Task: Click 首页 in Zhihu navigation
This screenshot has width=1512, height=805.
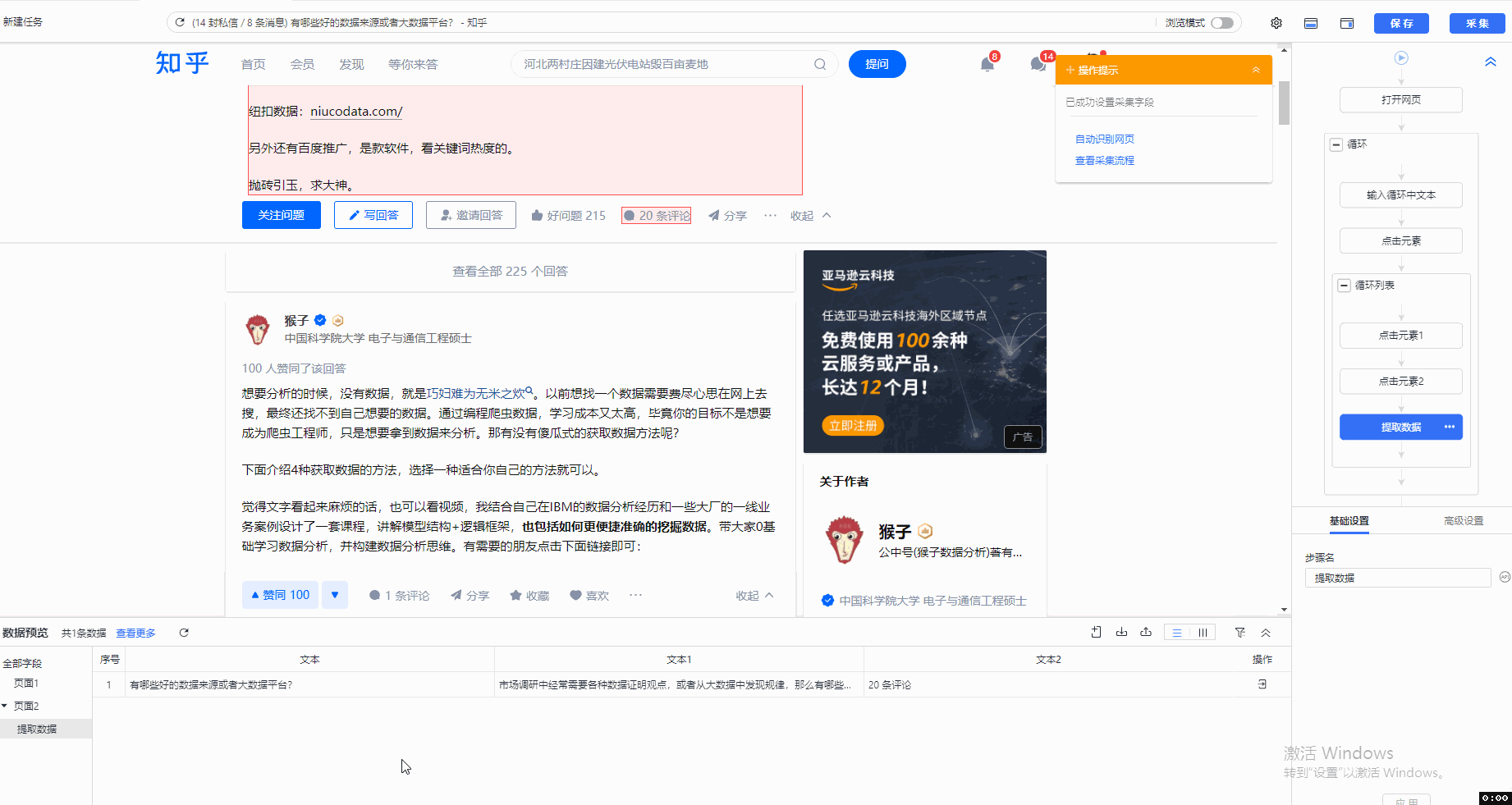Action: click(253, 64)
